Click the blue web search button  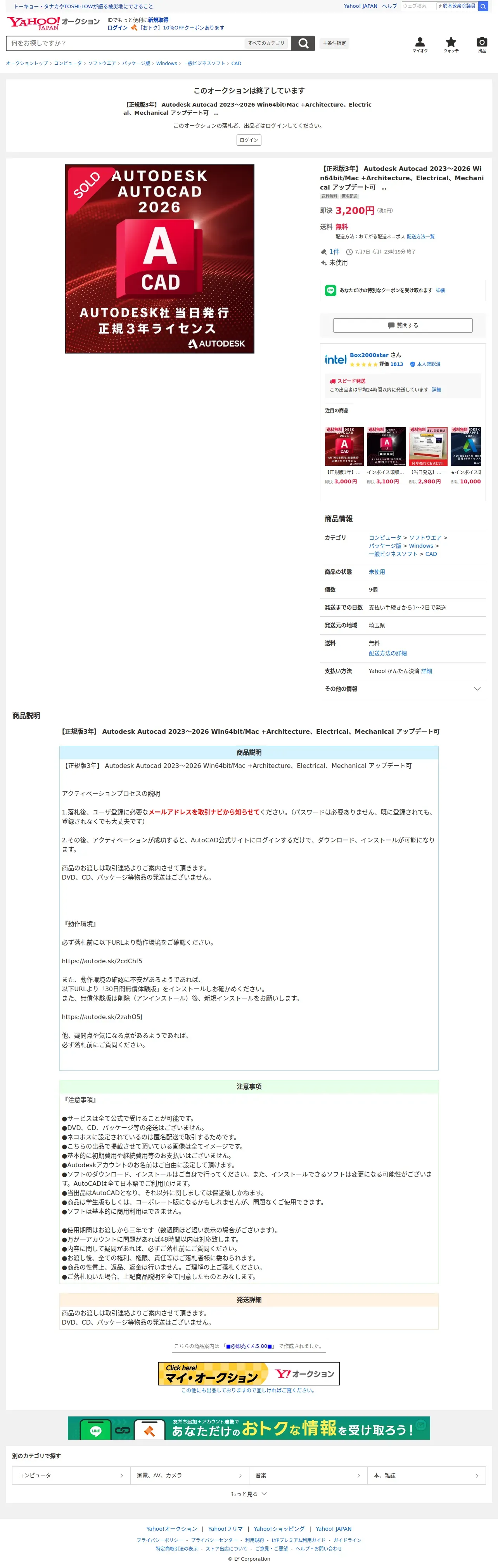483,6
